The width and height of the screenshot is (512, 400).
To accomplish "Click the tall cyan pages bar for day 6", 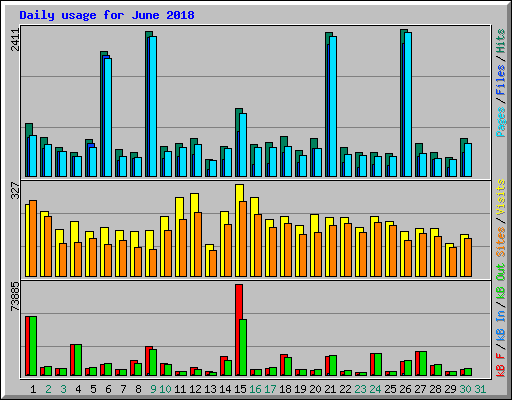I will 108,117.
